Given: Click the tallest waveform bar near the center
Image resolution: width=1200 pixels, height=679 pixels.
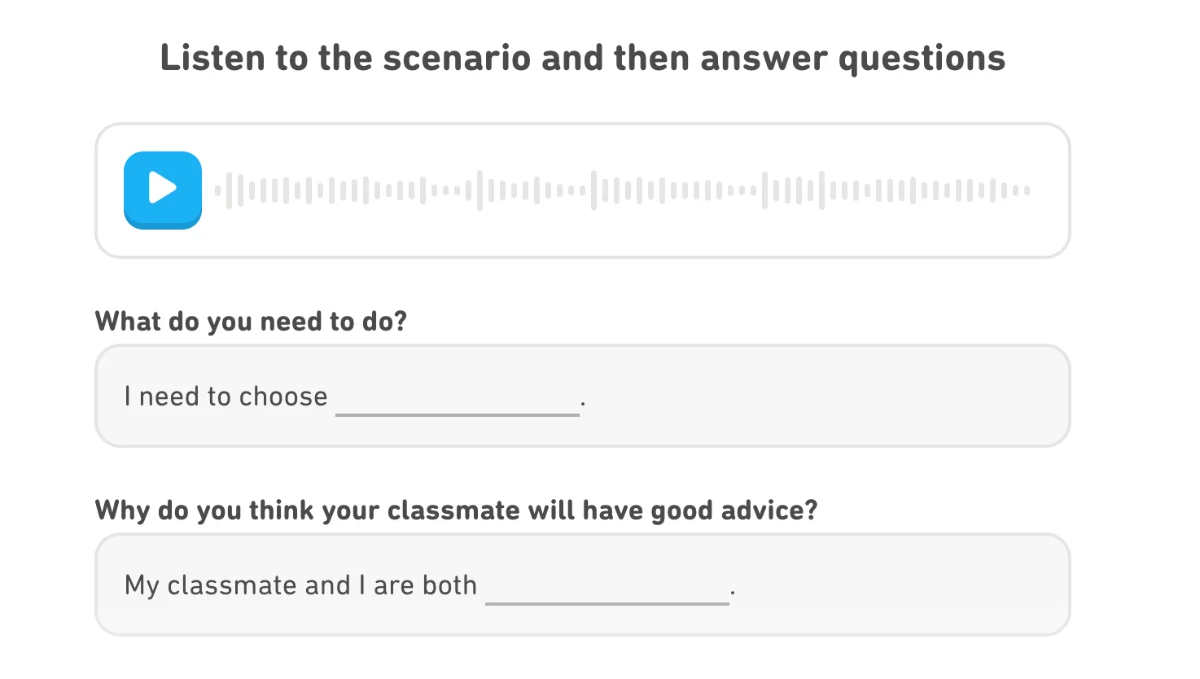Looking at the screenshot, I should pos(594,190).
